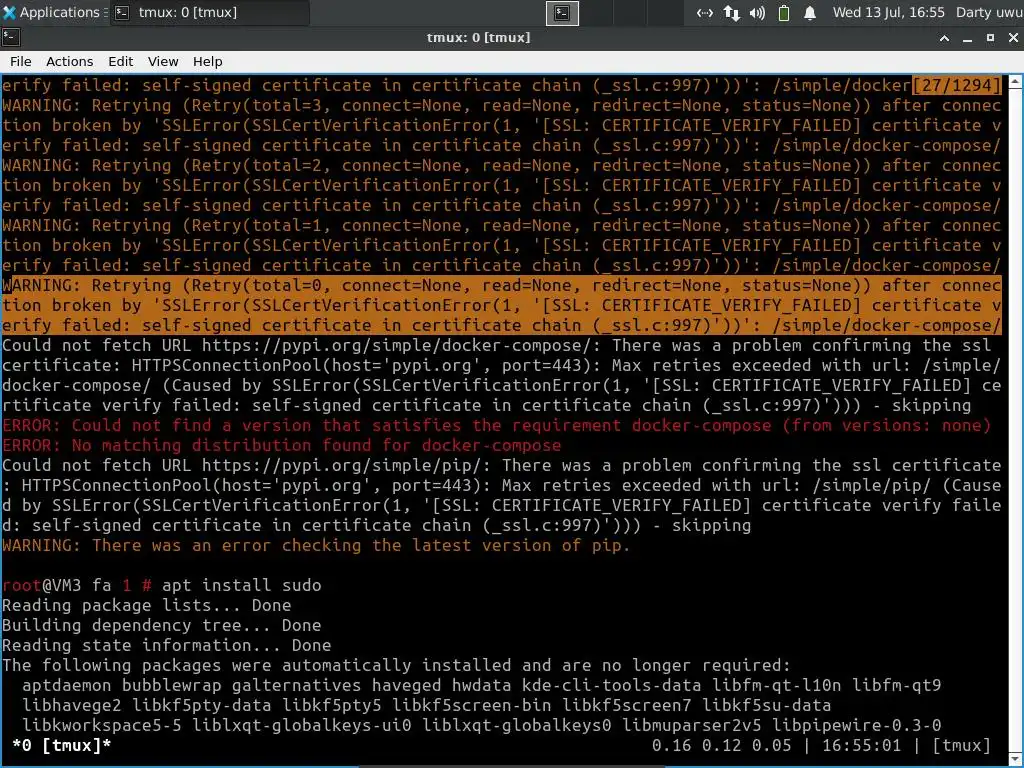Open the volume speaker icon

coord(757,12)
